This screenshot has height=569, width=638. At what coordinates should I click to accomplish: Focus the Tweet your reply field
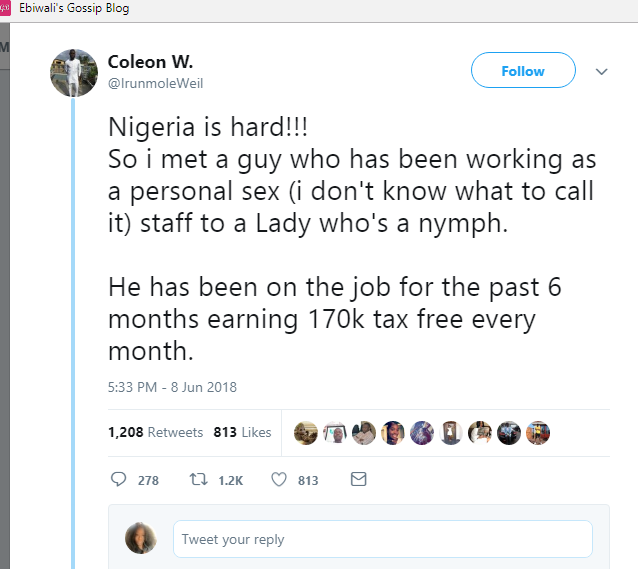[382, 539]
